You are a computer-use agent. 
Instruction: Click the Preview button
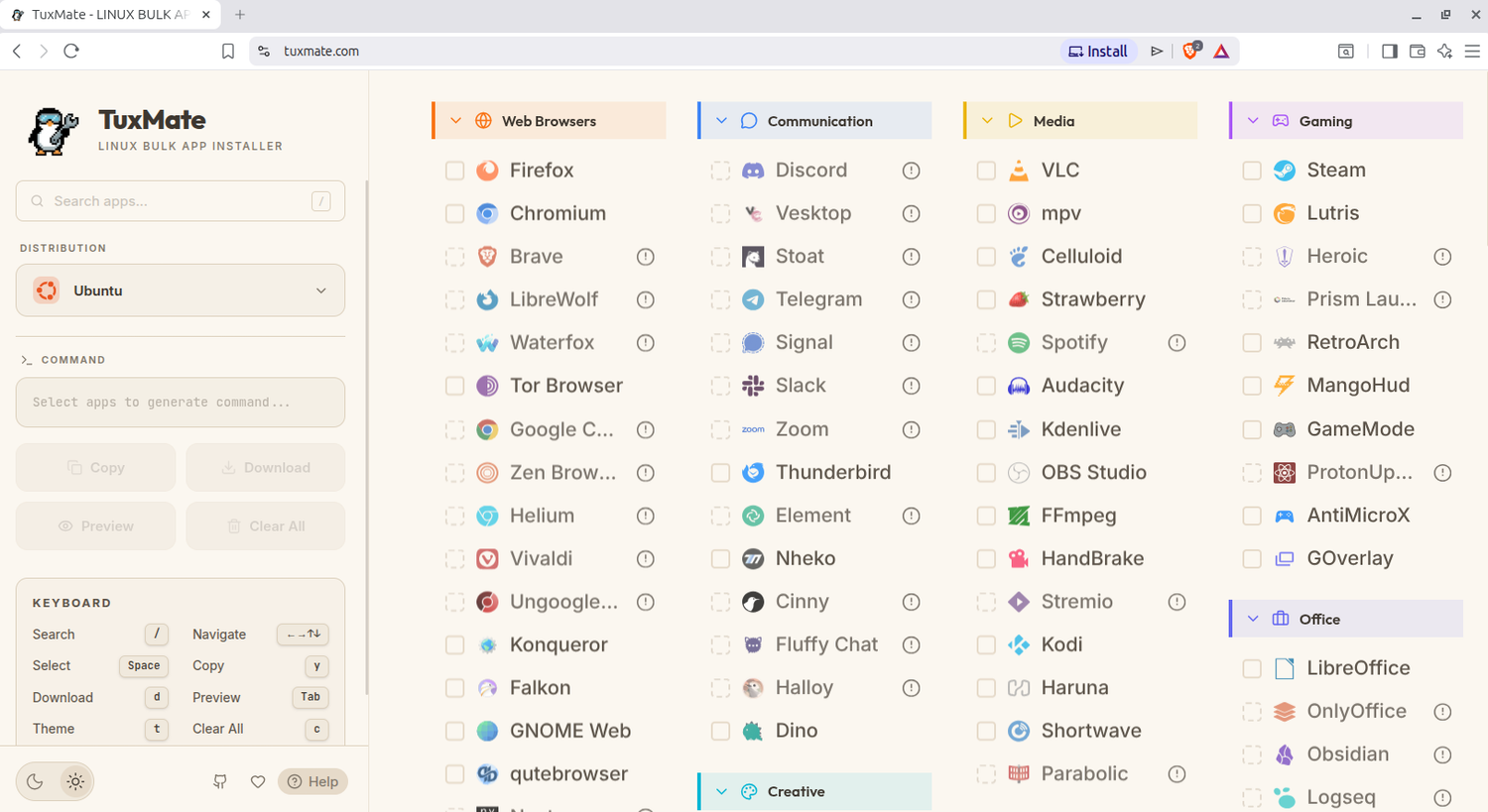96,526
